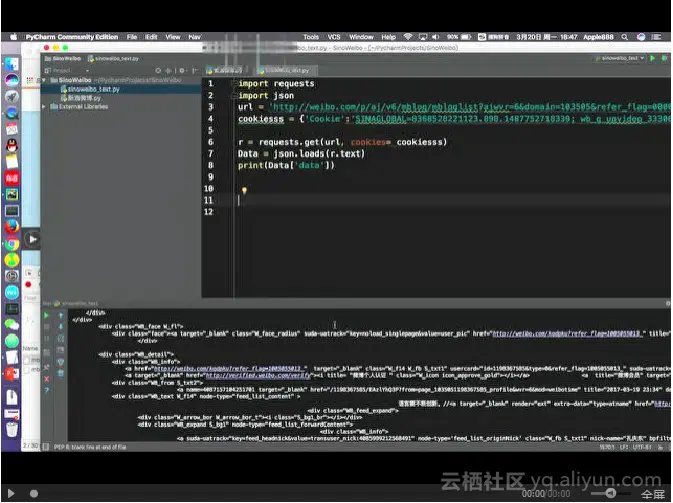Screen dimensions: 673x503
Task: Collapse the SinoWeibo project folder
Action: pos(44,80)
